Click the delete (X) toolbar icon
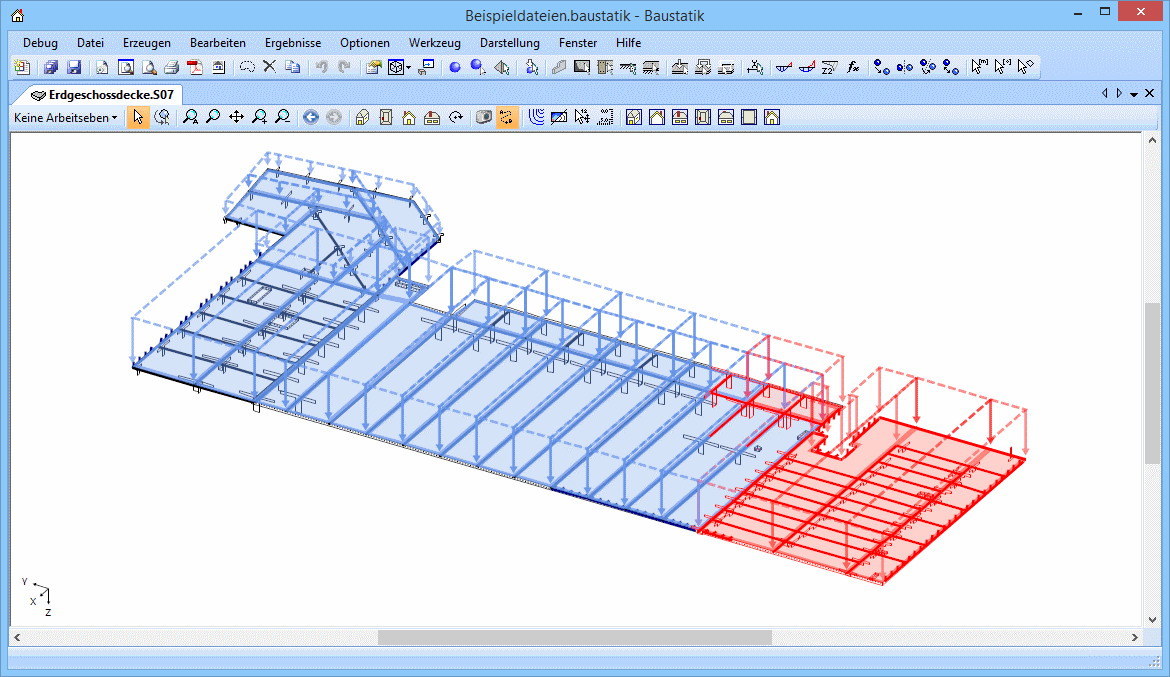The height and width of the screenshot is (677, 1170). (x=269, y=68)
